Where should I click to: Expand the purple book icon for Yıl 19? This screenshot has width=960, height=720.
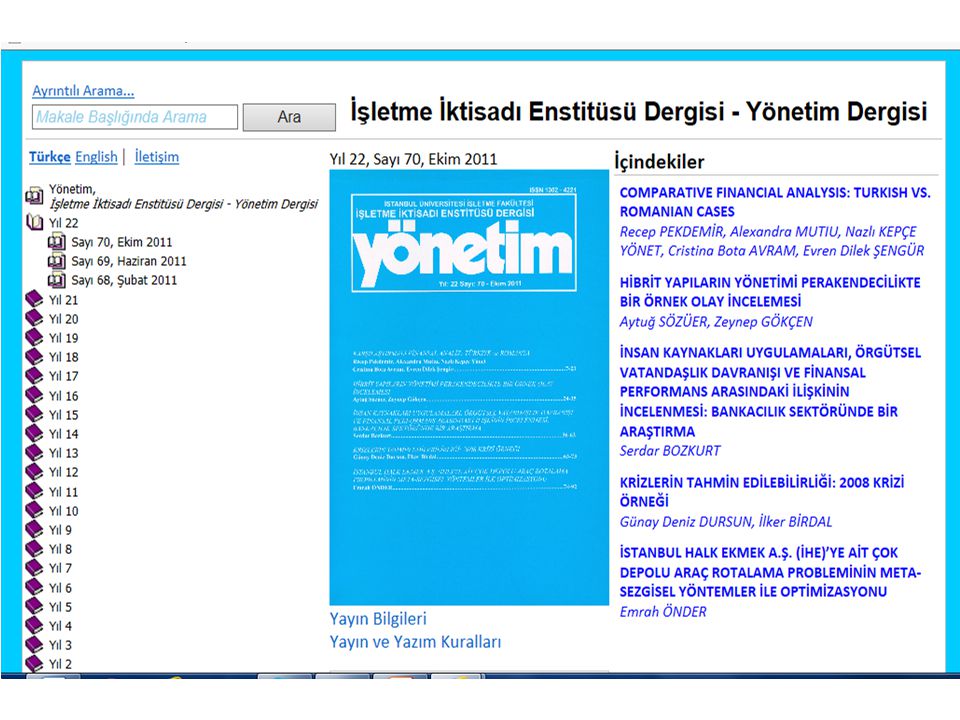(x=34, y=337)
